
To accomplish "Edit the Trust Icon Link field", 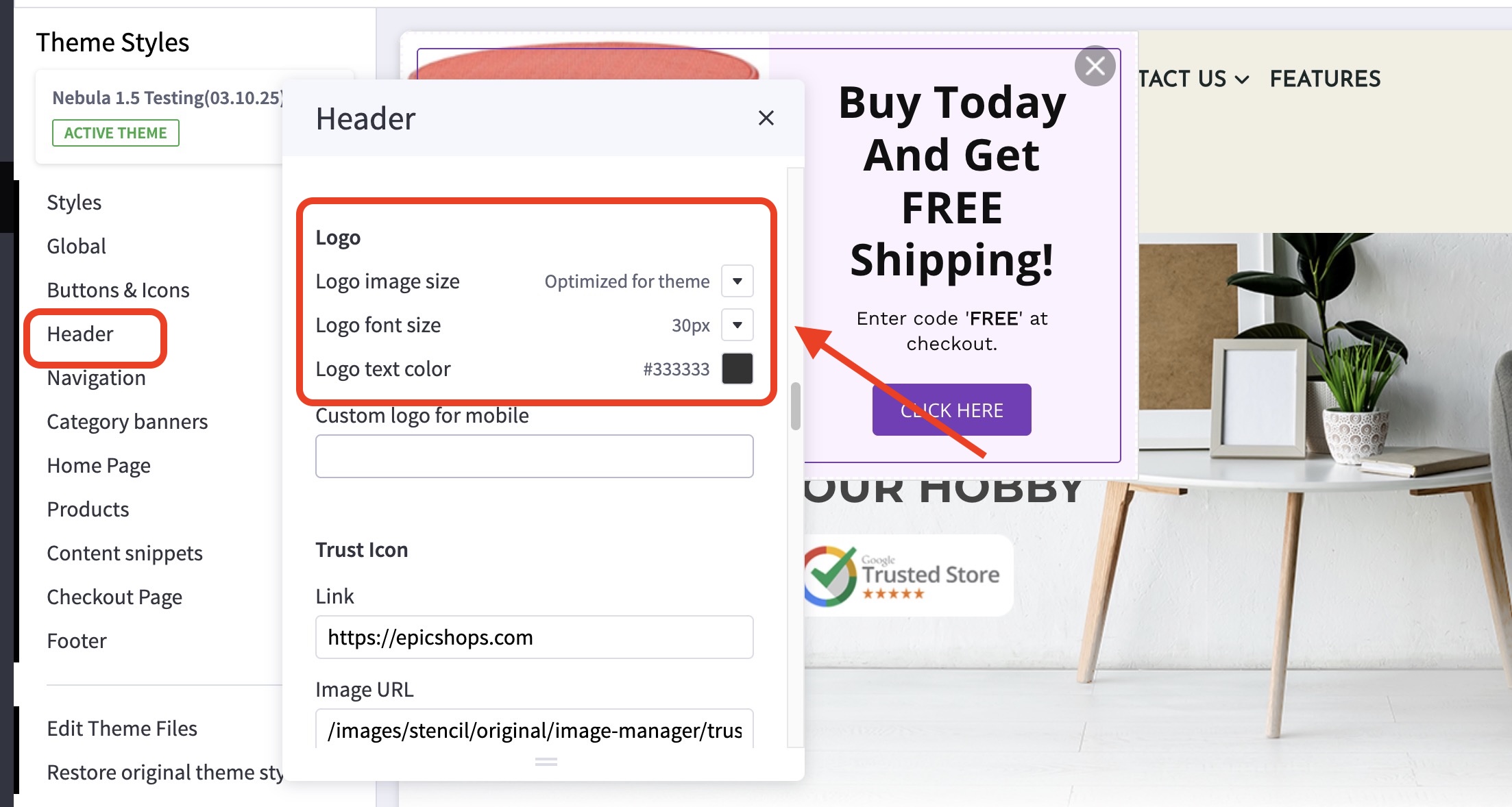I will (534, 637).
